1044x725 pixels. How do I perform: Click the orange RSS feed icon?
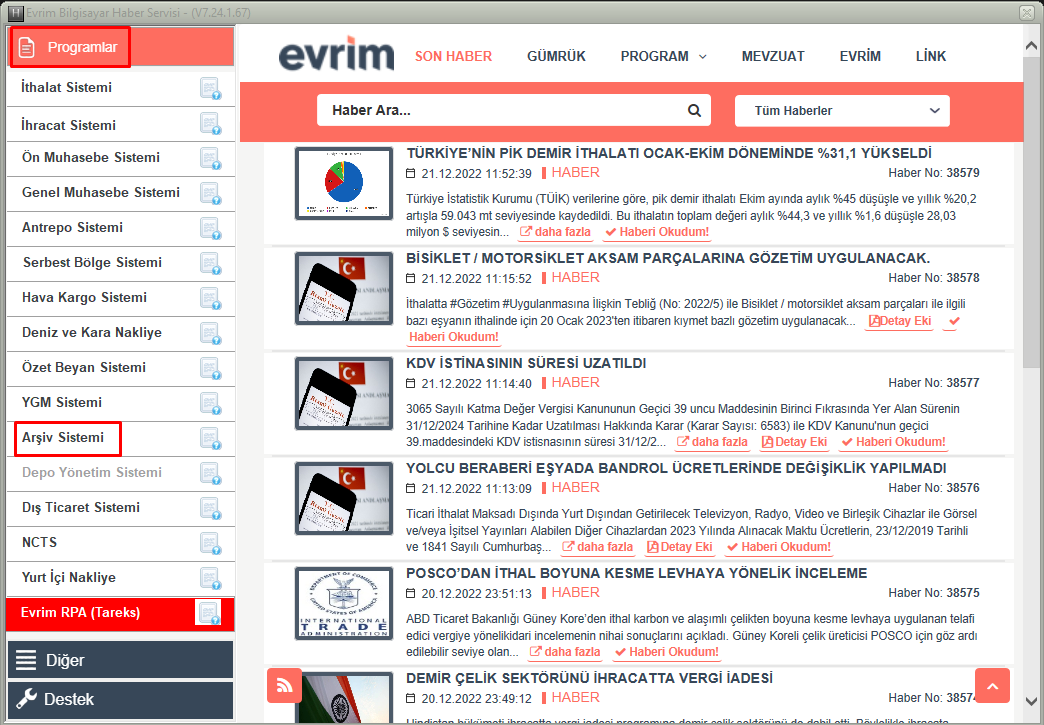point(284,686)
